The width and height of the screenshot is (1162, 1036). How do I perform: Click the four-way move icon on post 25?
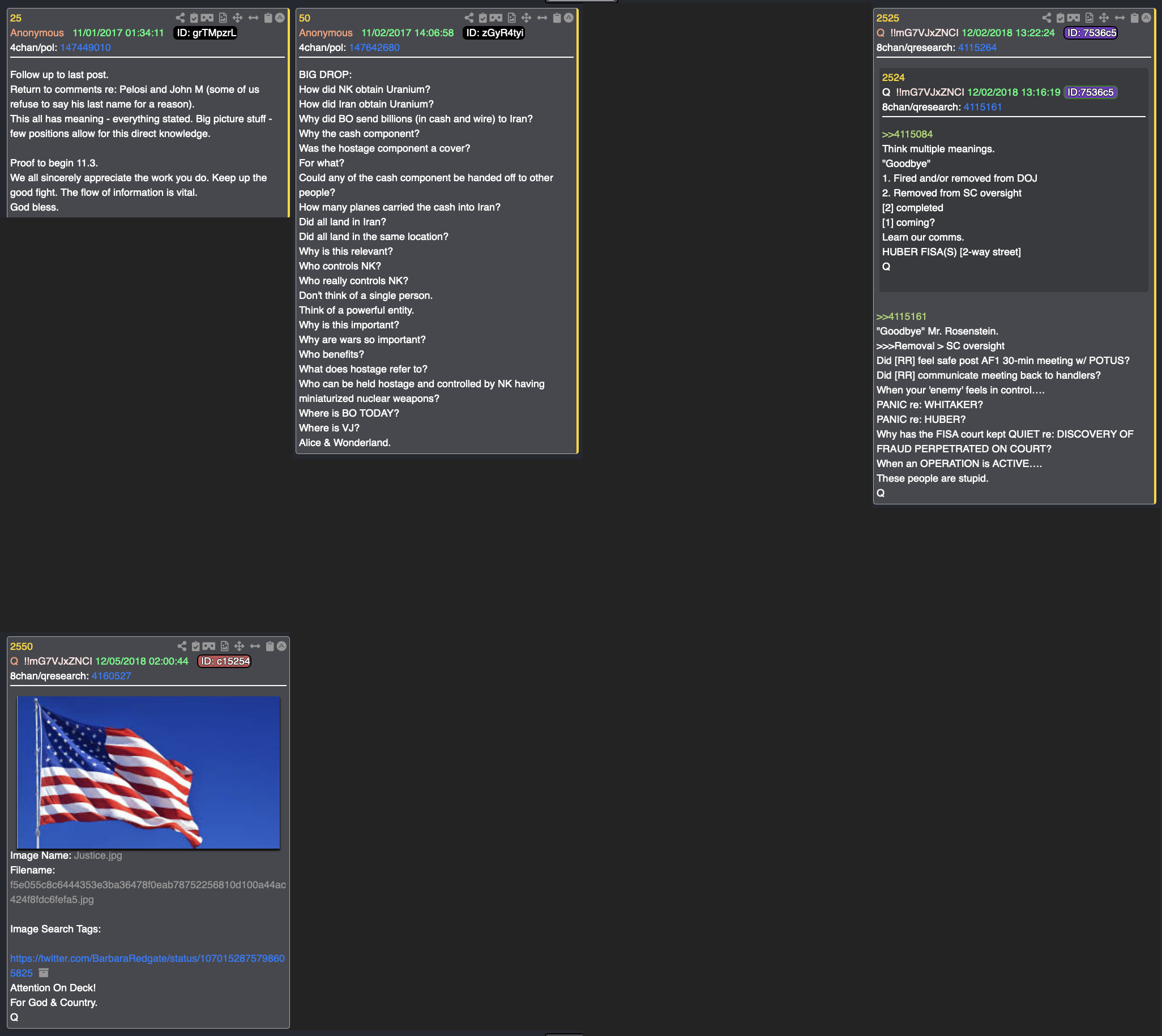237,18
